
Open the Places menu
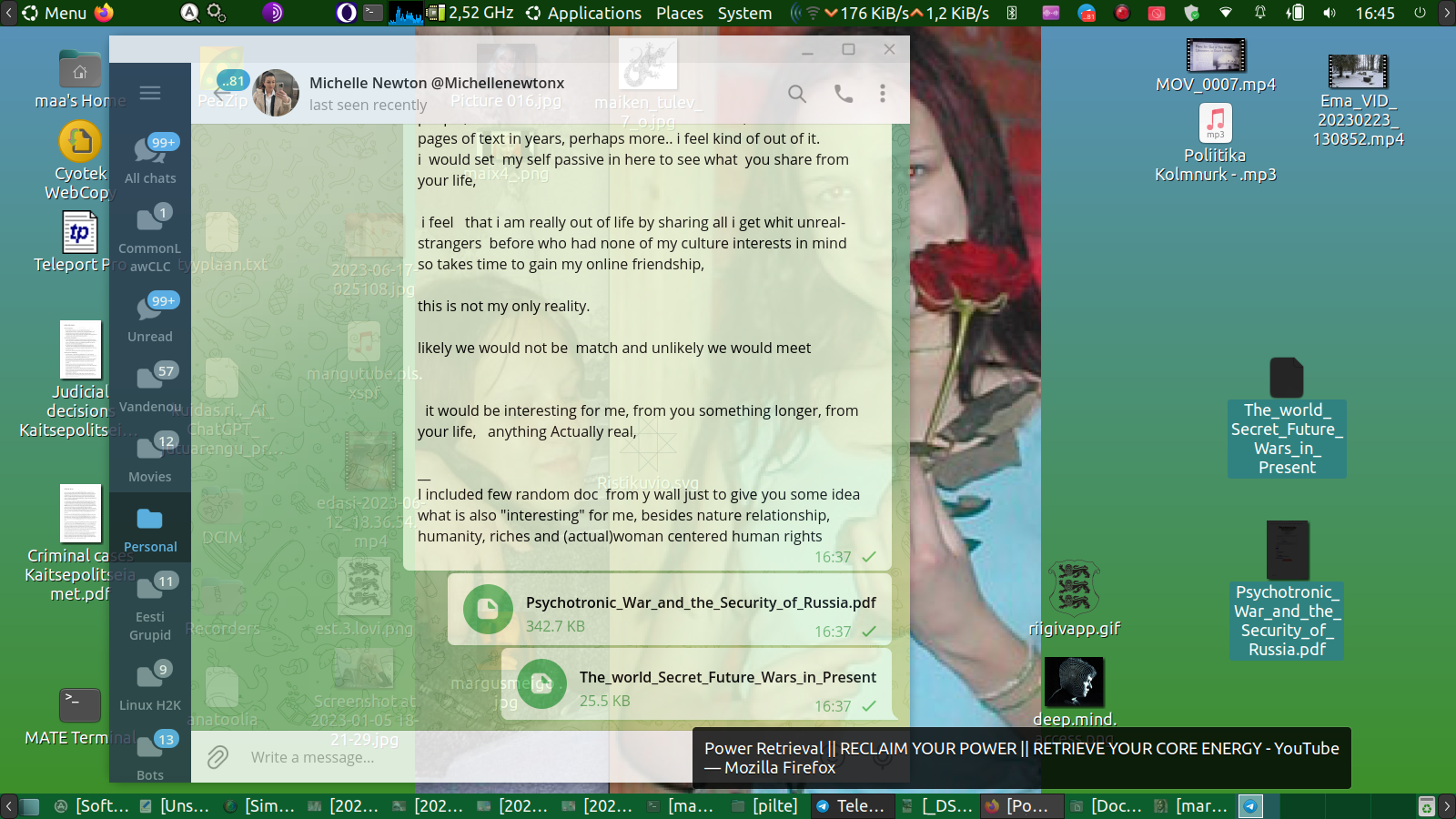tap(680, 13)
